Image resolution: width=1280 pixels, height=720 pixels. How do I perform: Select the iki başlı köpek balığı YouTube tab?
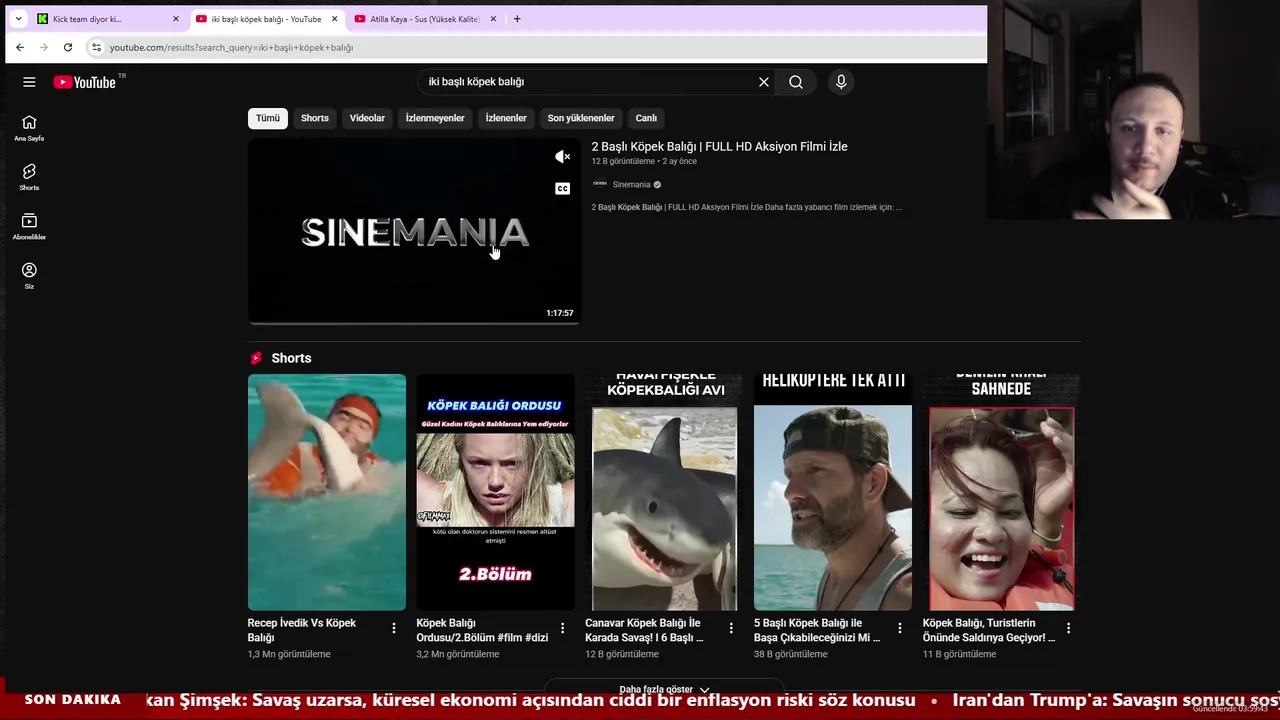click(266, 19)
